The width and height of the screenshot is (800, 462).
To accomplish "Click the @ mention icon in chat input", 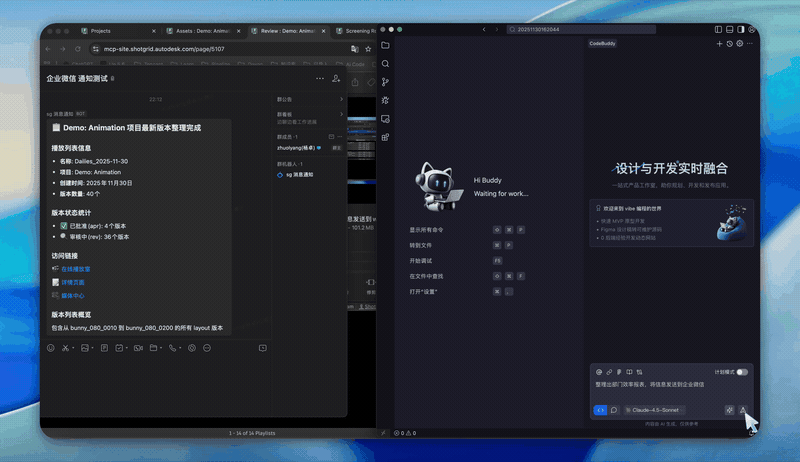I will (x=599, y=372).
